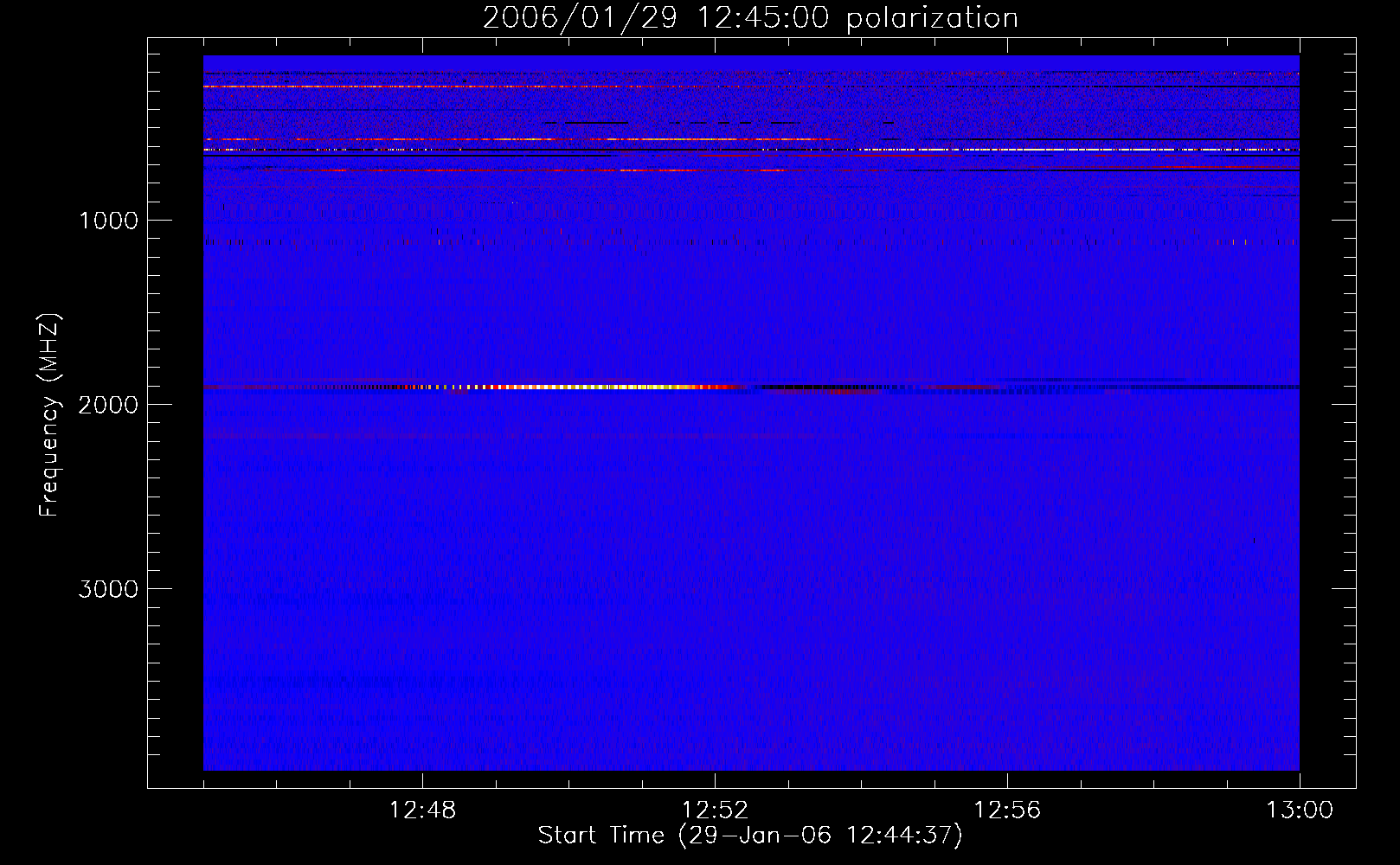Screen dimensions: 1400x865
Task: Click the 'Start Time (29-Jan-06 12:44:37)' label
Action: coord(750,836)
